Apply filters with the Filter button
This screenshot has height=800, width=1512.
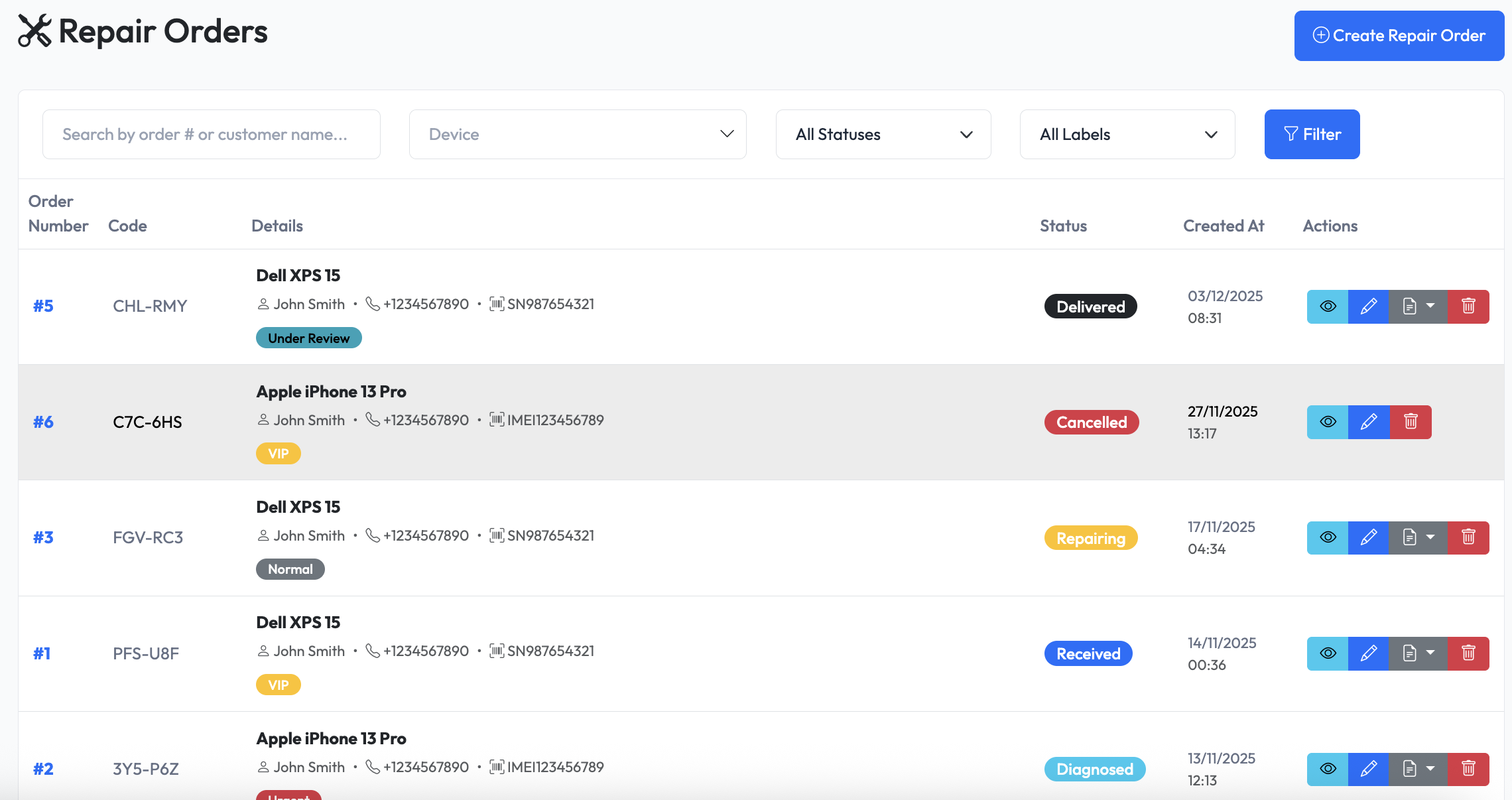(x=1312, y=134)
